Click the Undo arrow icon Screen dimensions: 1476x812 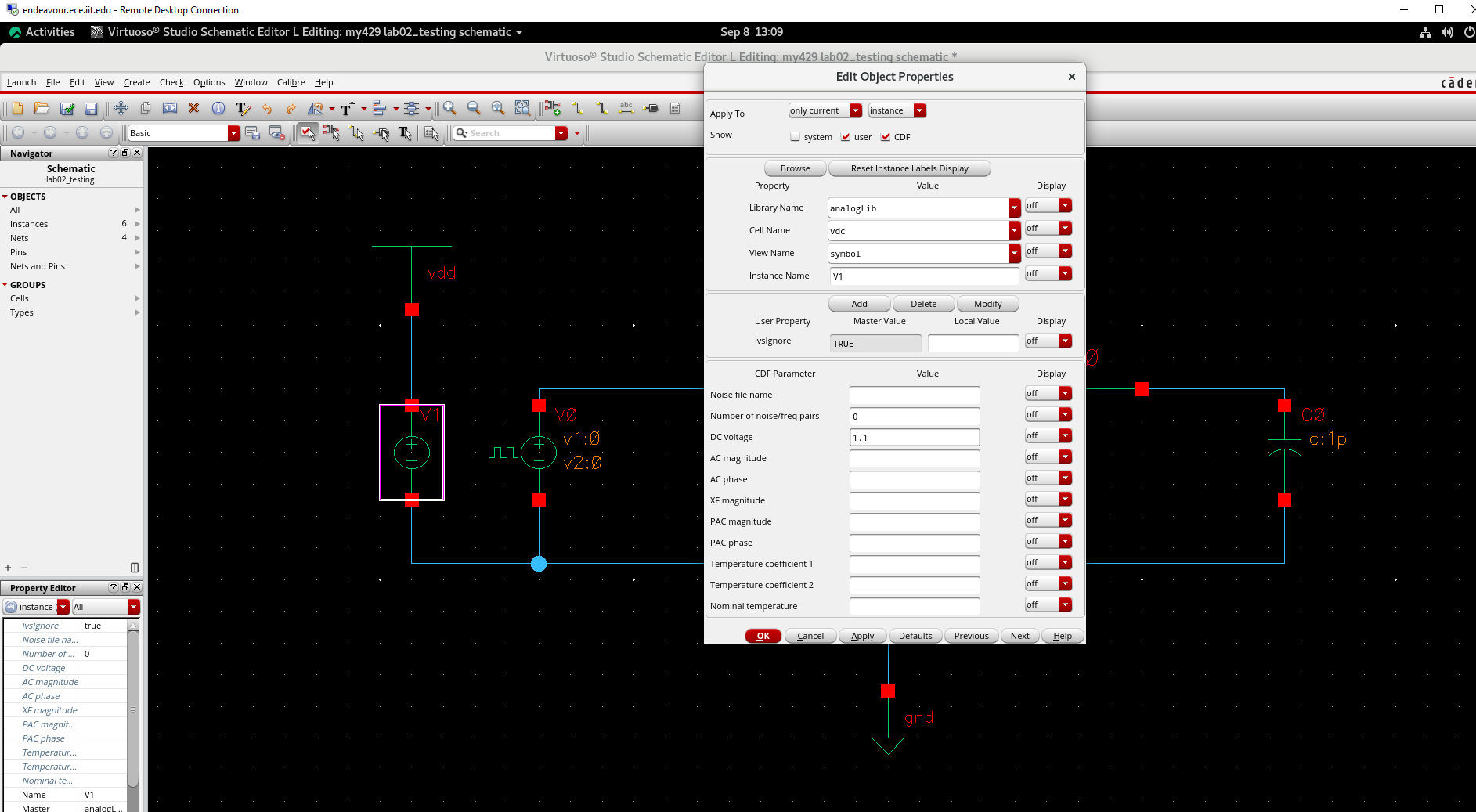(267, 108)
